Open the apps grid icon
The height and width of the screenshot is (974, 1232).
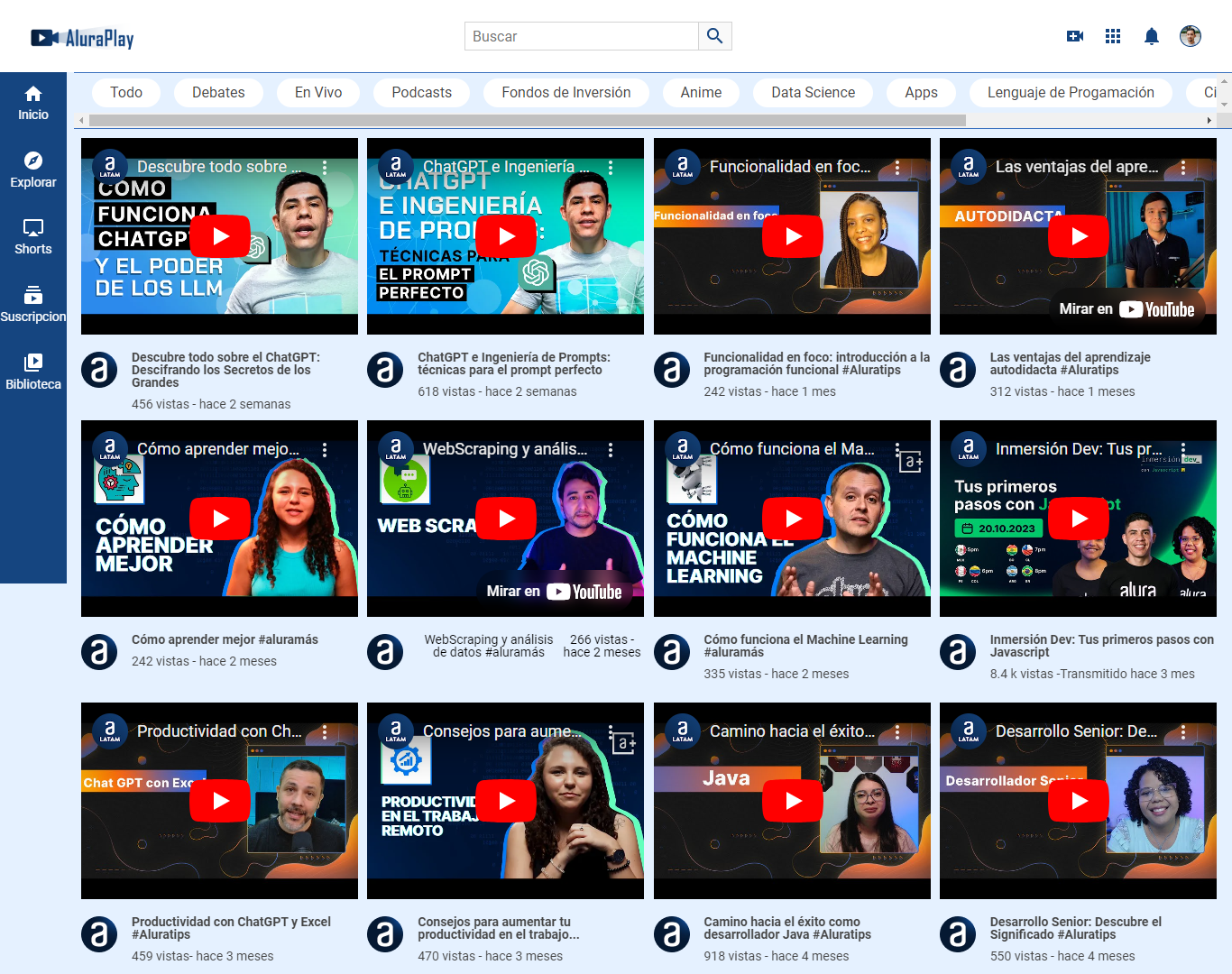tap(1113, 36)
